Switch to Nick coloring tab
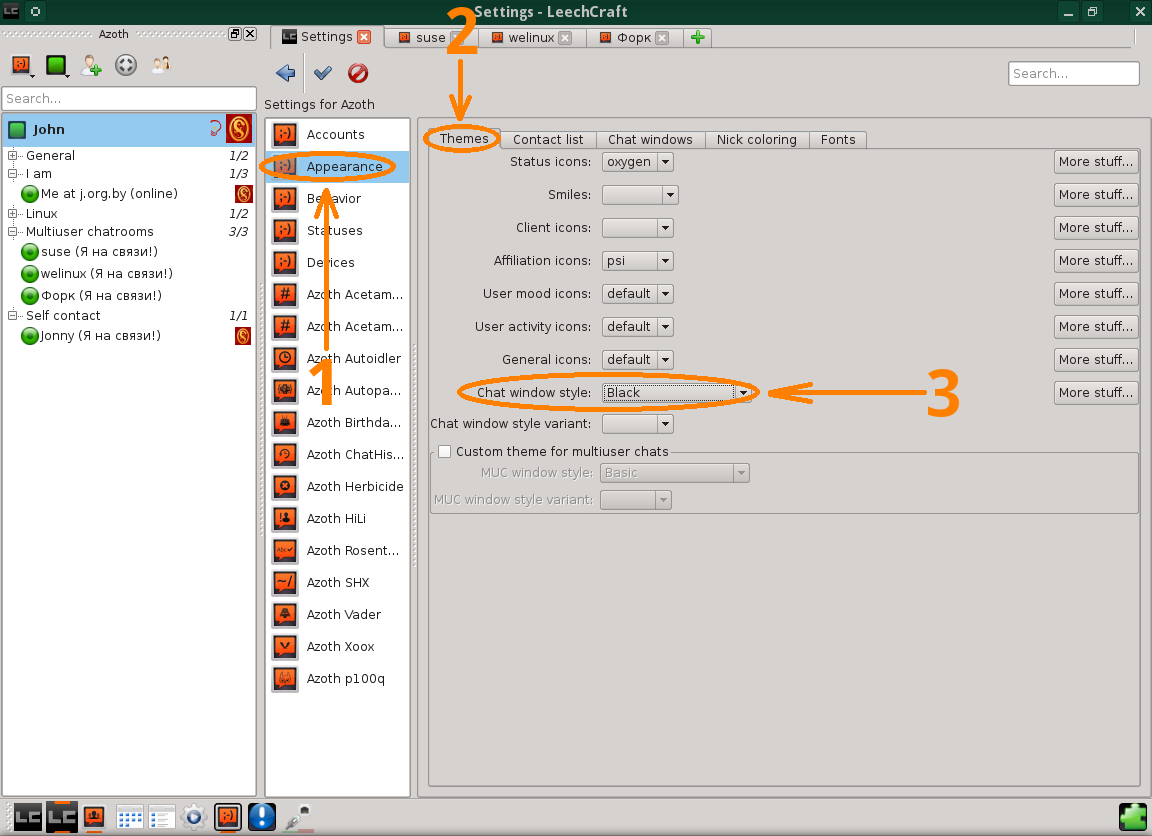The width and height of the screenshot is (1152, 836). [757, 140]
